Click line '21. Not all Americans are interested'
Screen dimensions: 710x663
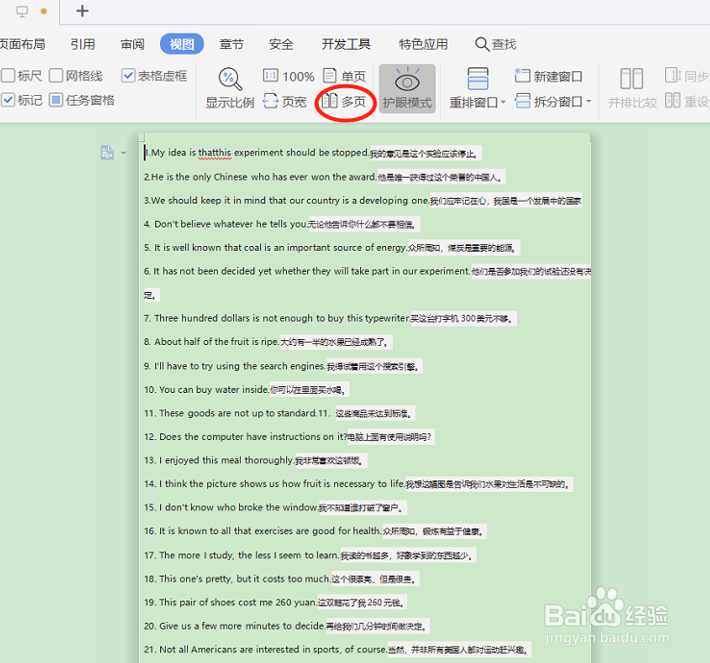pyautogui.click(x=336, y=650)
